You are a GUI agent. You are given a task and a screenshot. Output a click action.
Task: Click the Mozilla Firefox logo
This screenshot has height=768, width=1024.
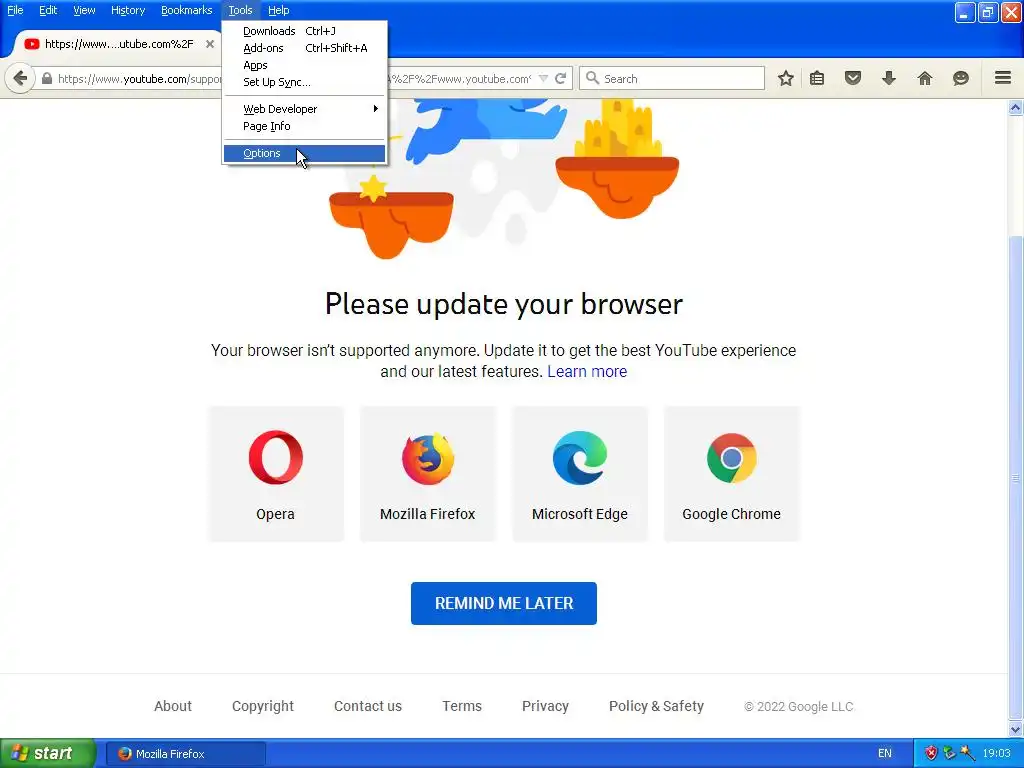tap(428, 458)
